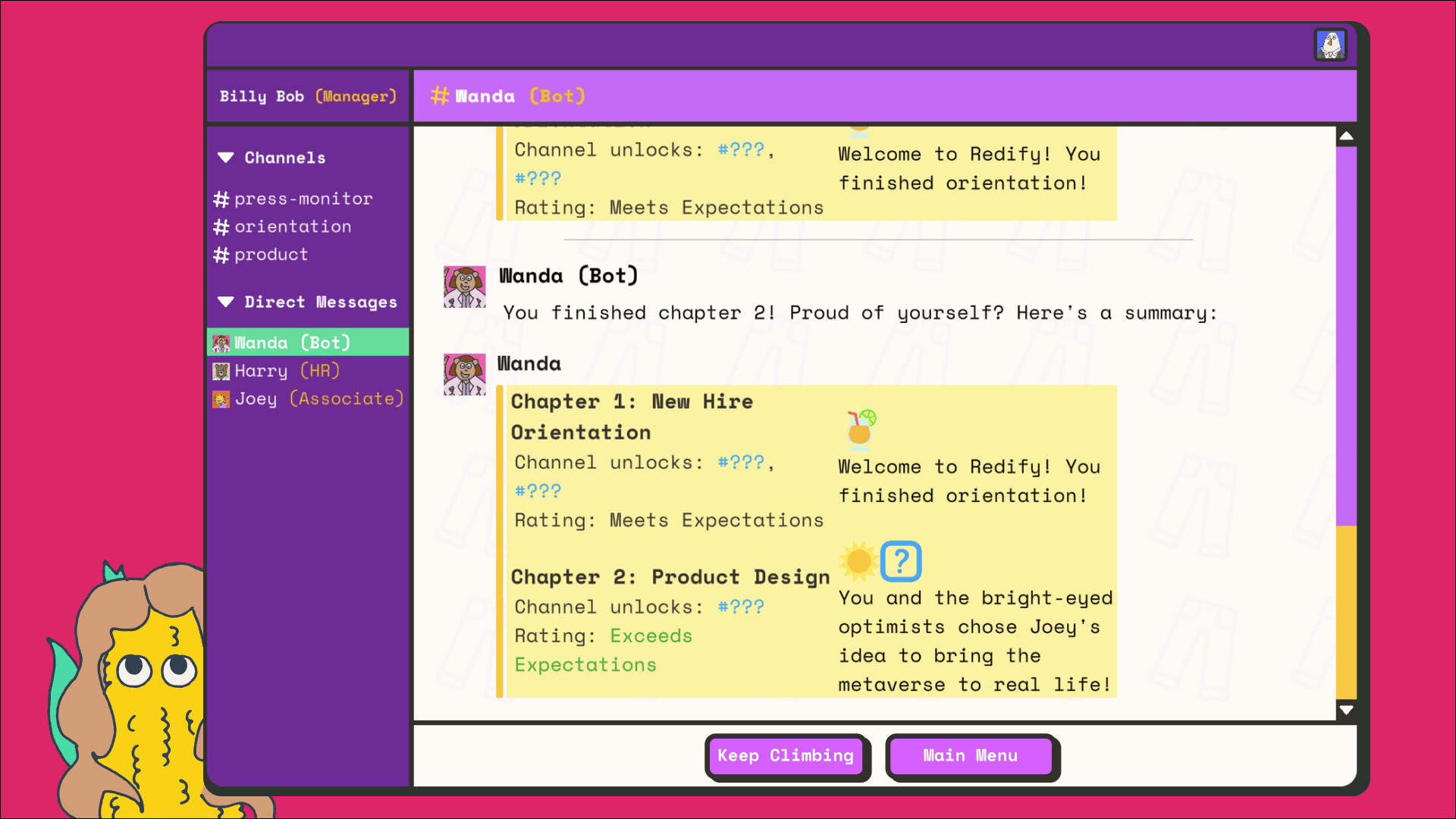Click the scrollbar up arrow

click(1346, 136)
